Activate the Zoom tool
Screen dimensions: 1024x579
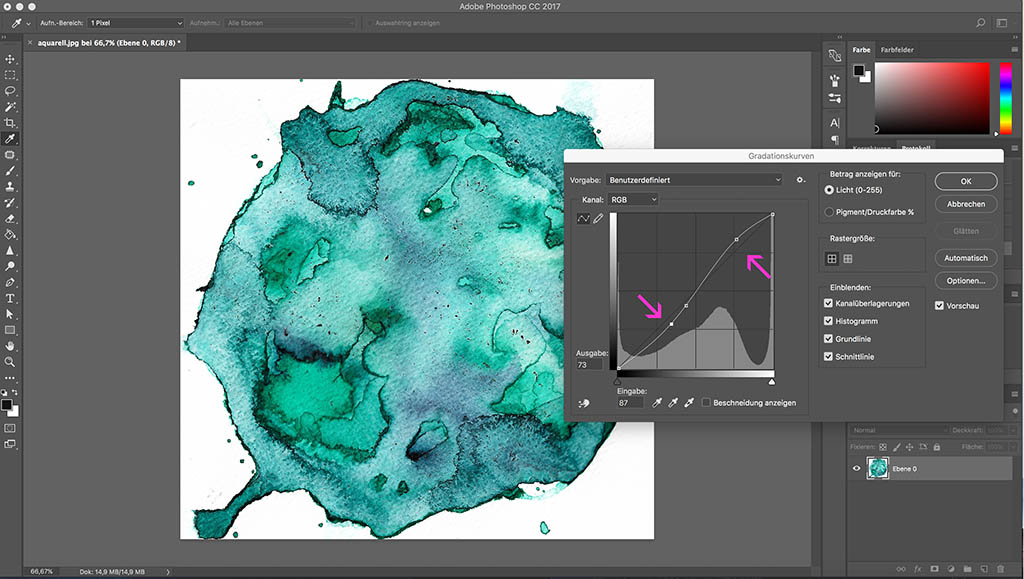pyautogui.click(x=10, y=362)
